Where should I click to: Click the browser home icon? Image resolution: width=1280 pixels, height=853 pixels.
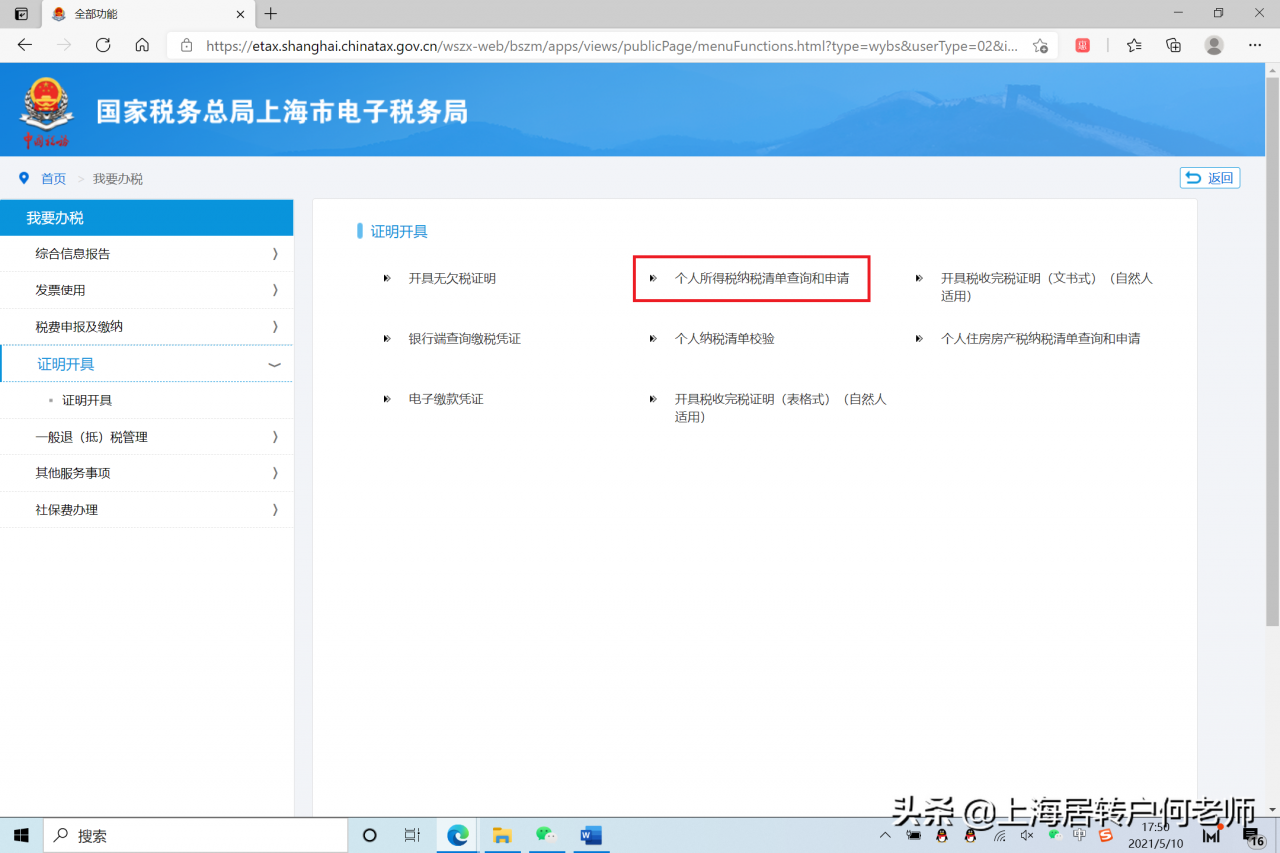coord(142,45)
